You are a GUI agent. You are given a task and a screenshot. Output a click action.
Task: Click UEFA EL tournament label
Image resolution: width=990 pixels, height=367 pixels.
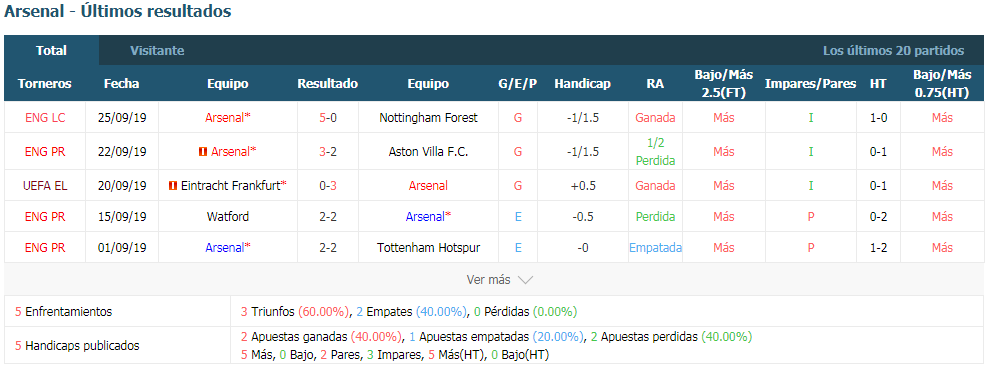click(45, 186)
